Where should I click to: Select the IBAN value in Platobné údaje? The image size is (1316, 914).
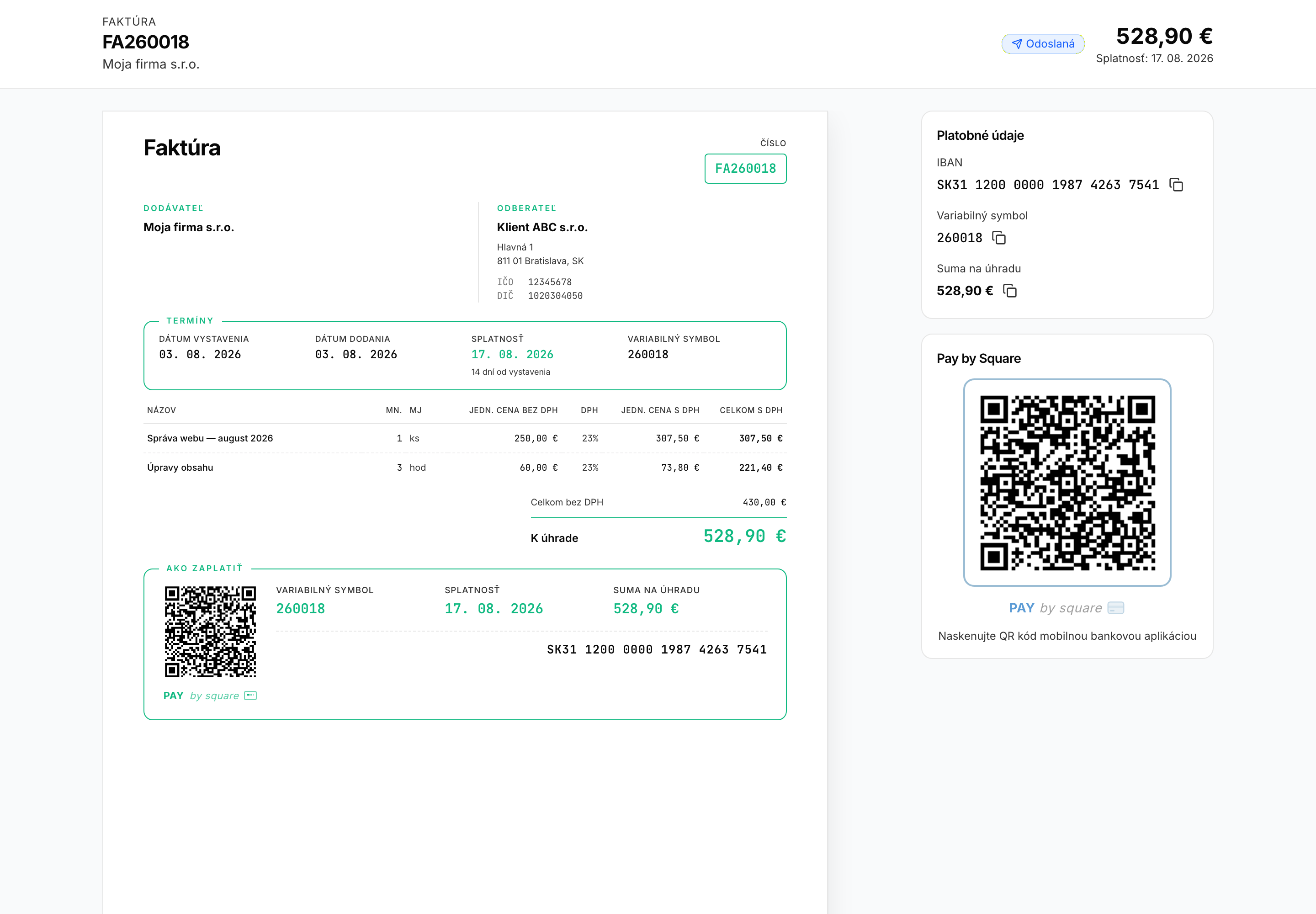tap(1047, 185)
